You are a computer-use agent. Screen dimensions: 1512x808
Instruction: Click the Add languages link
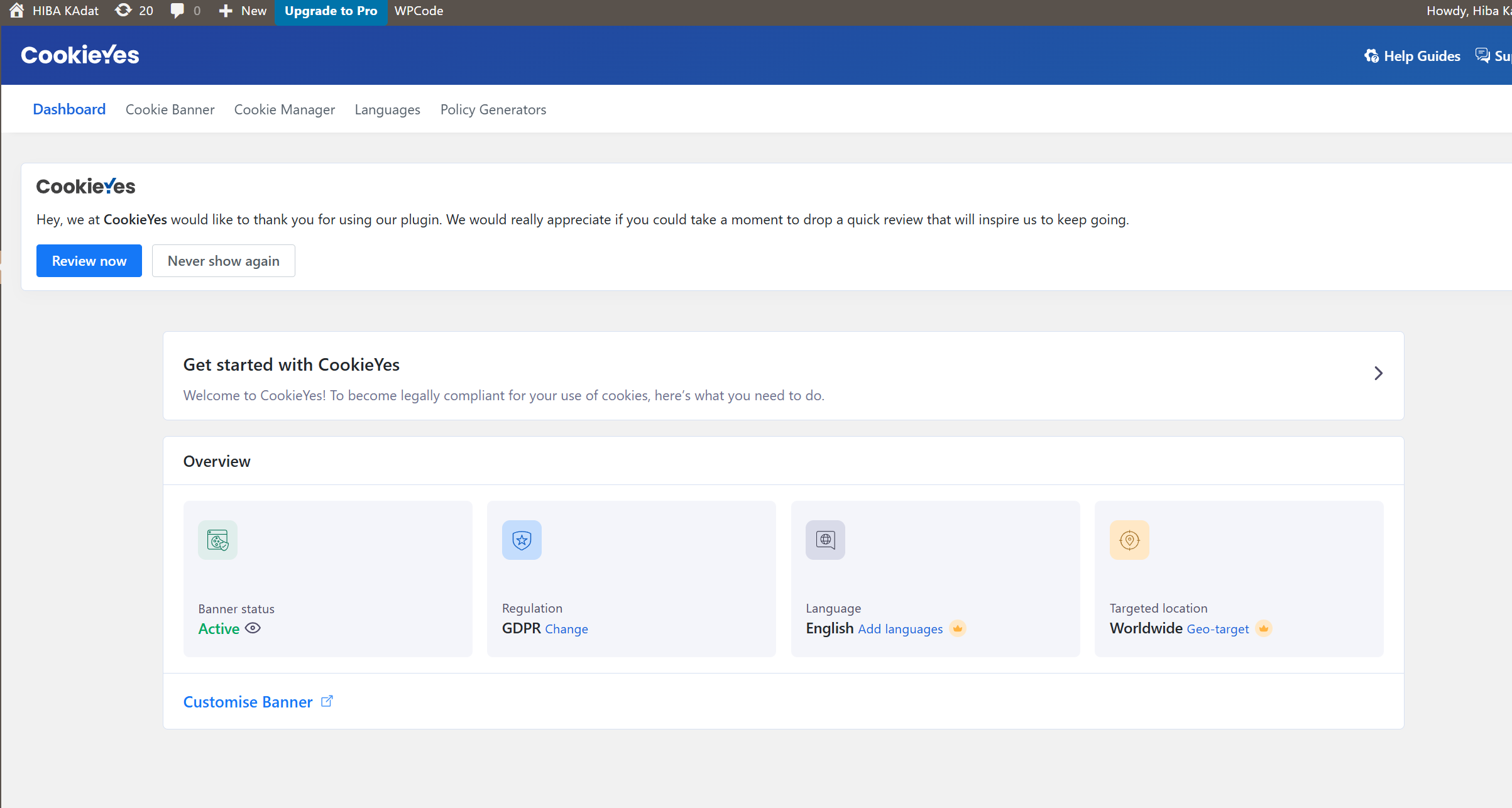point(901,629)
